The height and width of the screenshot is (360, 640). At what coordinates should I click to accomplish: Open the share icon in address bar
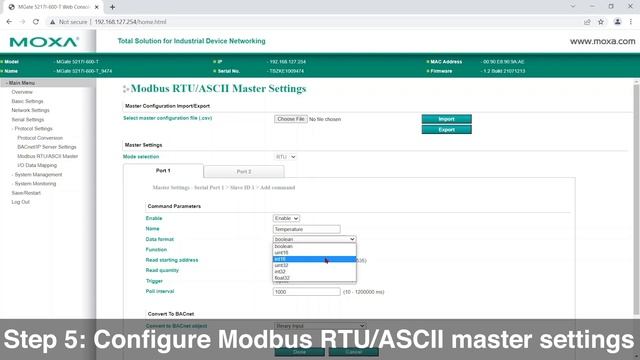point(587,22)
